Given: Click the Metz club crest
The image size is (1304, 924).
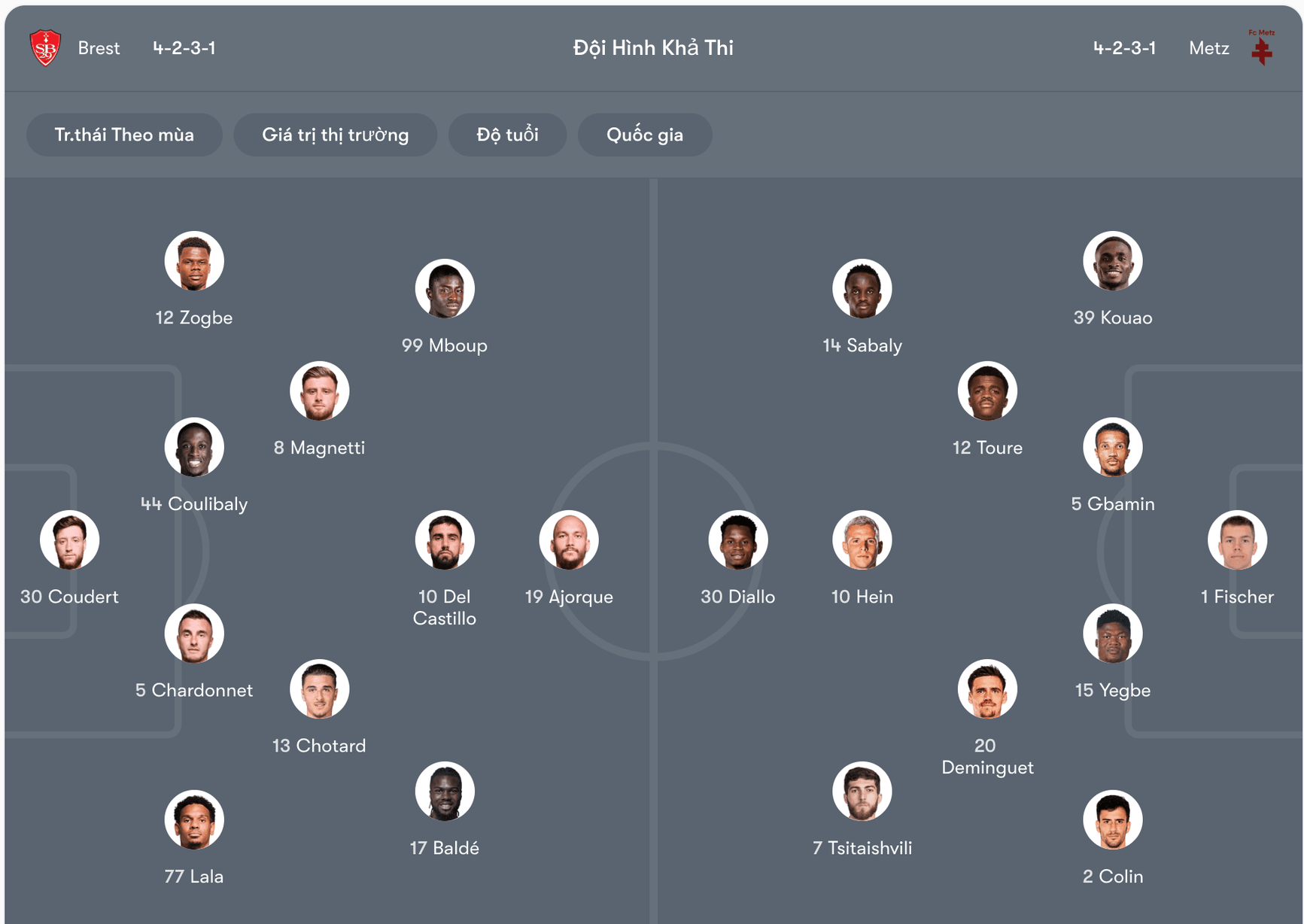Looking at the screenshot, I should pos(1263,47).
